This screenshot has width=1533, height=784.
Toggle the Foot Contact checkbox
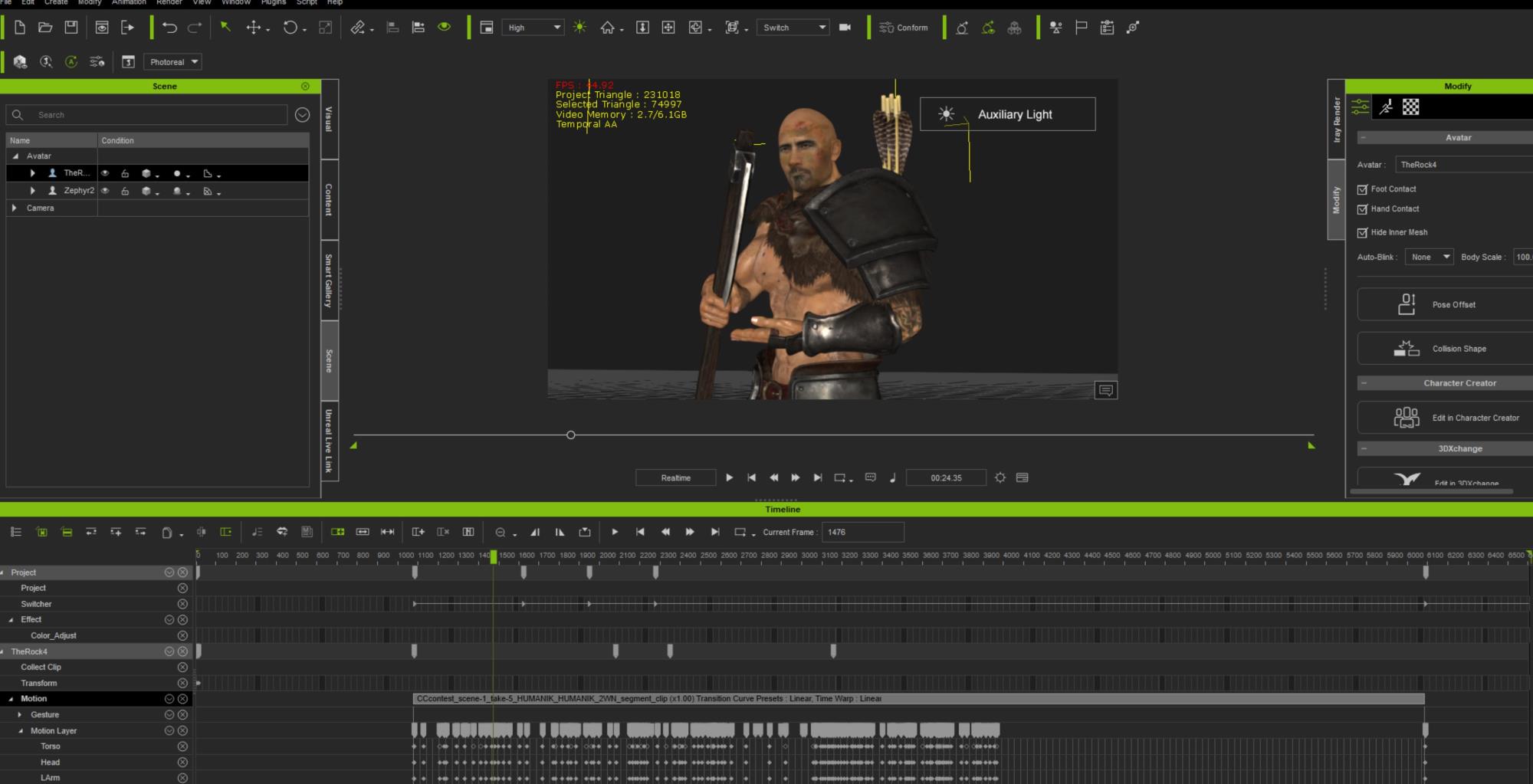point(1362,189)
